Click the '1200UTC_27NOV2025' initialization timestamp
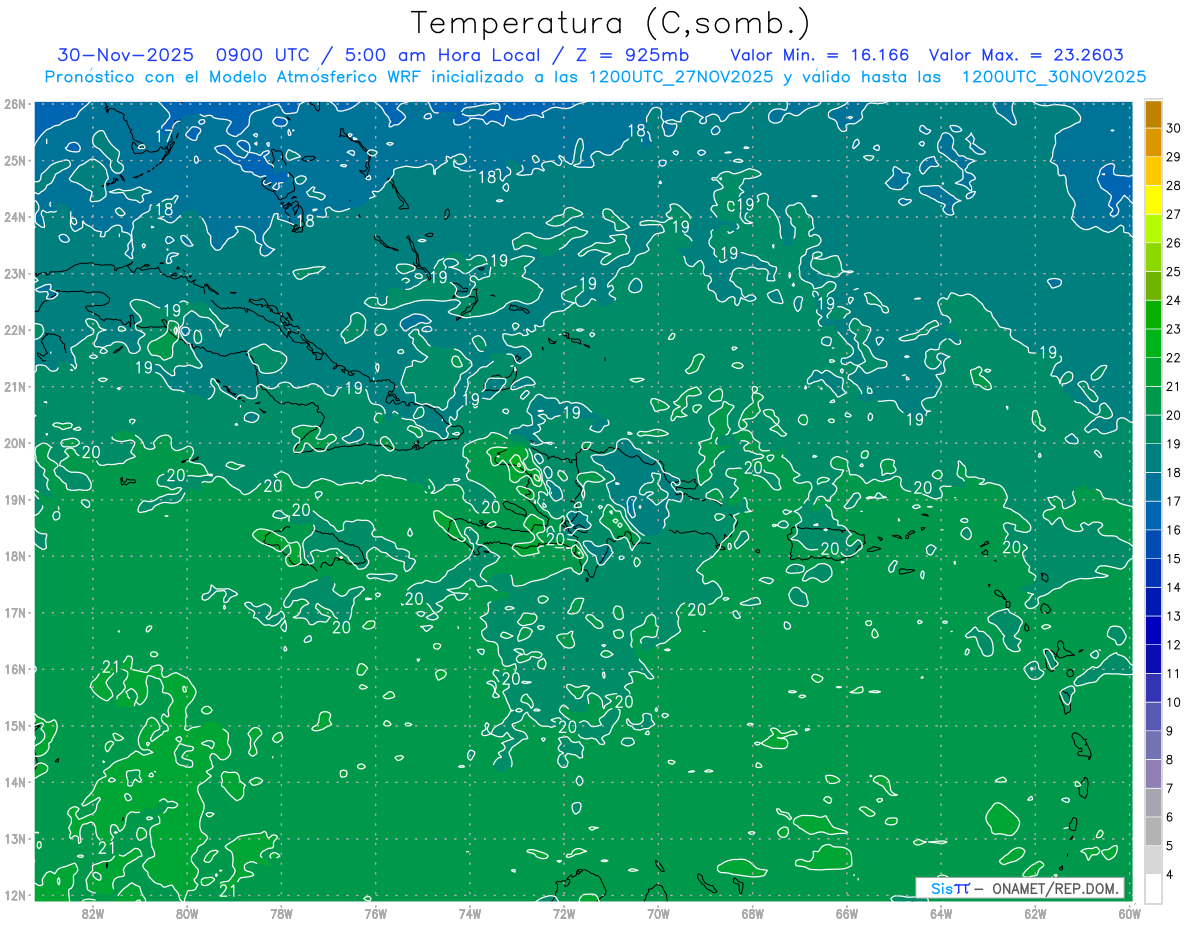This screenshot has height=927, width=1200. click(683, 77)
